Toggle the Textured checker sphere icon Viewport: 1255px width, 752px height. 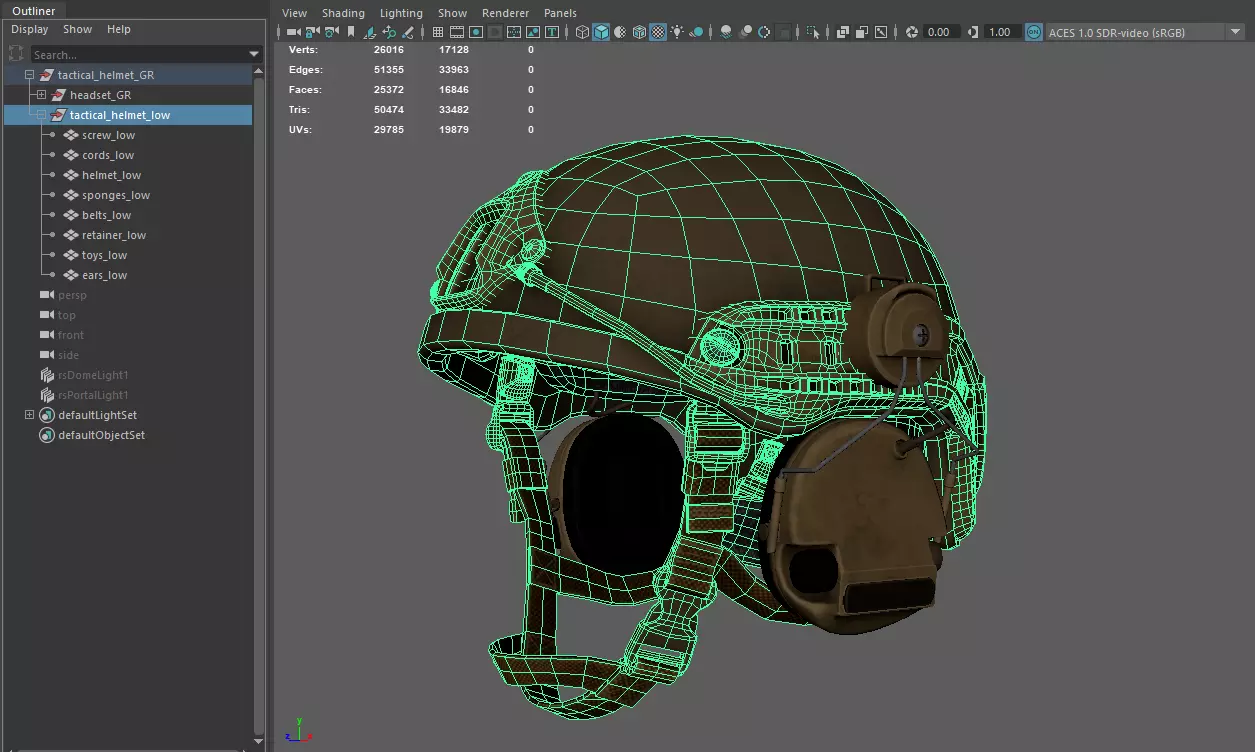[x=658, y=32]
